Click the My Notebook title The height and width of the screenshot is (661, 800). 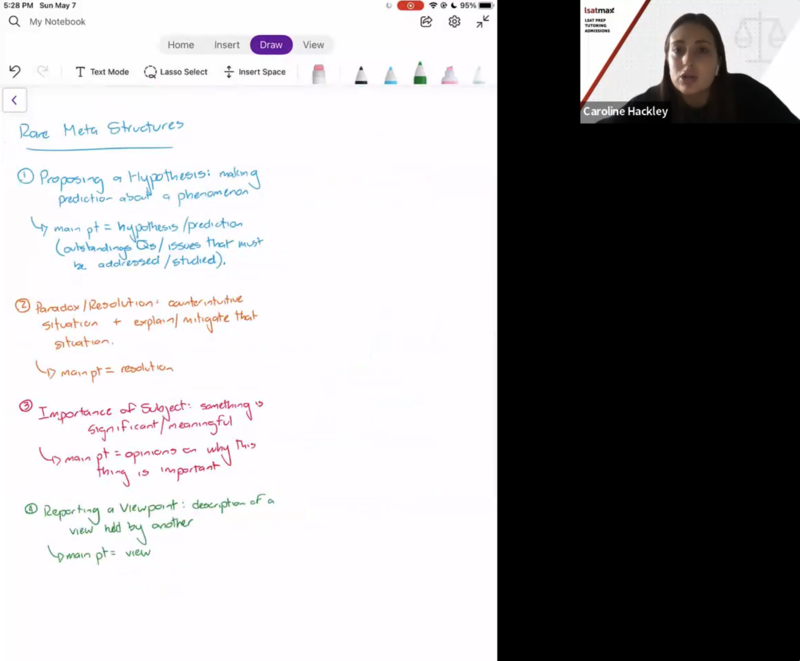(x=57, y=21)
